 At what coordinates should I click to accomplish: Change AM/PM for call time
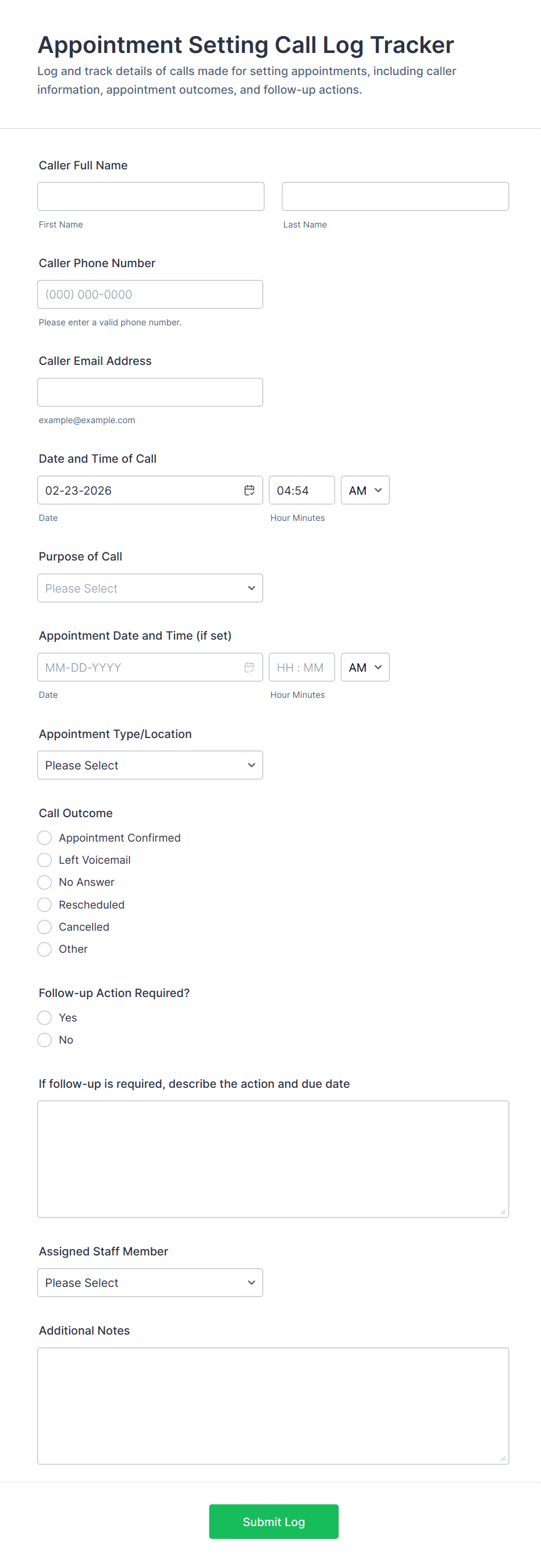[x=365, y=491]
